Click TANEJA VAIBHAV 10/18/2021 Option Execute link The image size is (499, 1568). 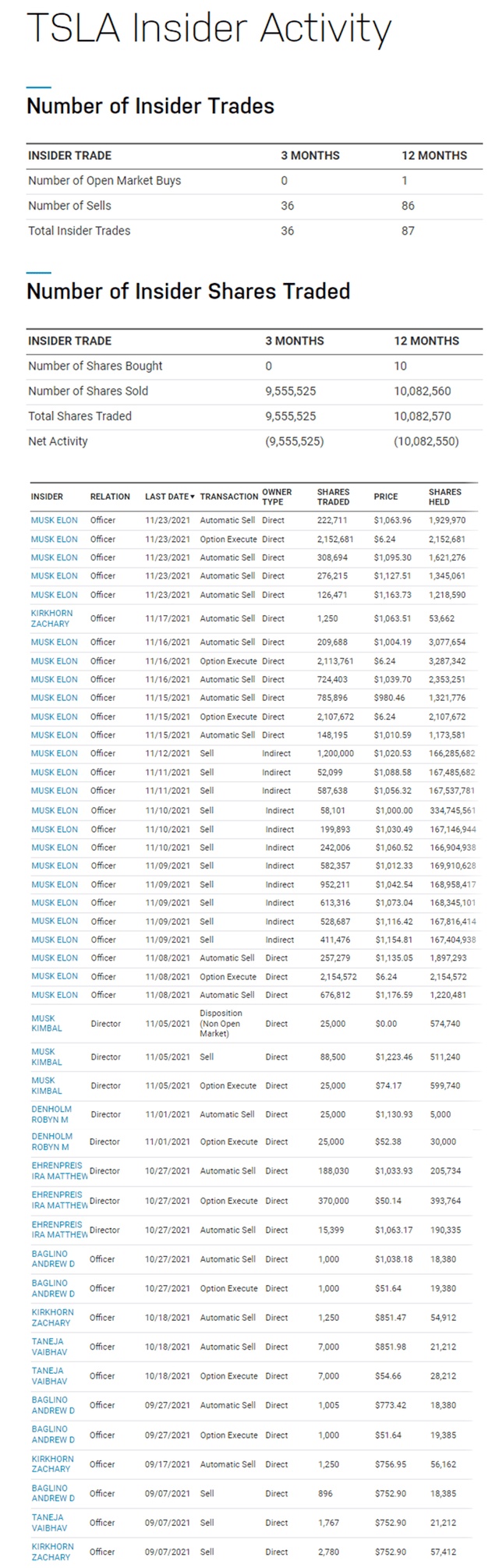(47, 1376)
